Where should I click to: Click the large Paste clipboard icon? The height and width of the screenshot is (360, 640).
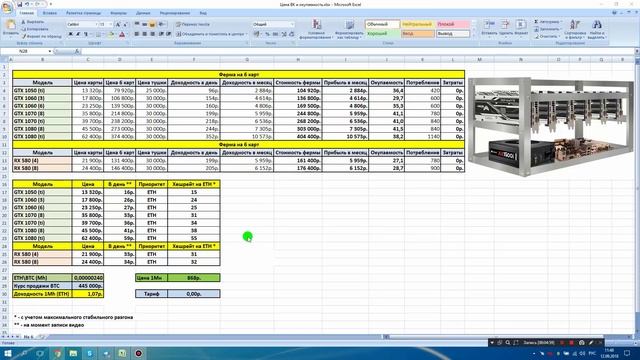10,25
